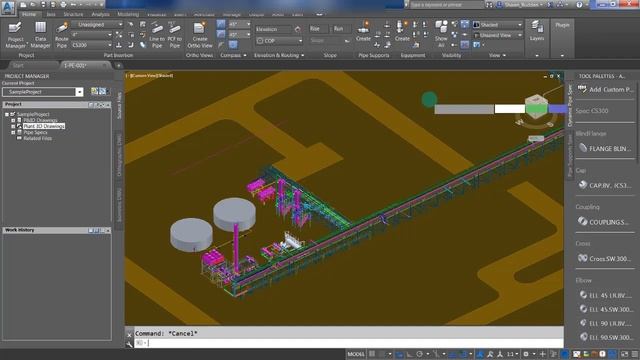Screen dimensions: 640x360
Task: Open the Layers panel button
Action: tap(537, 31)
